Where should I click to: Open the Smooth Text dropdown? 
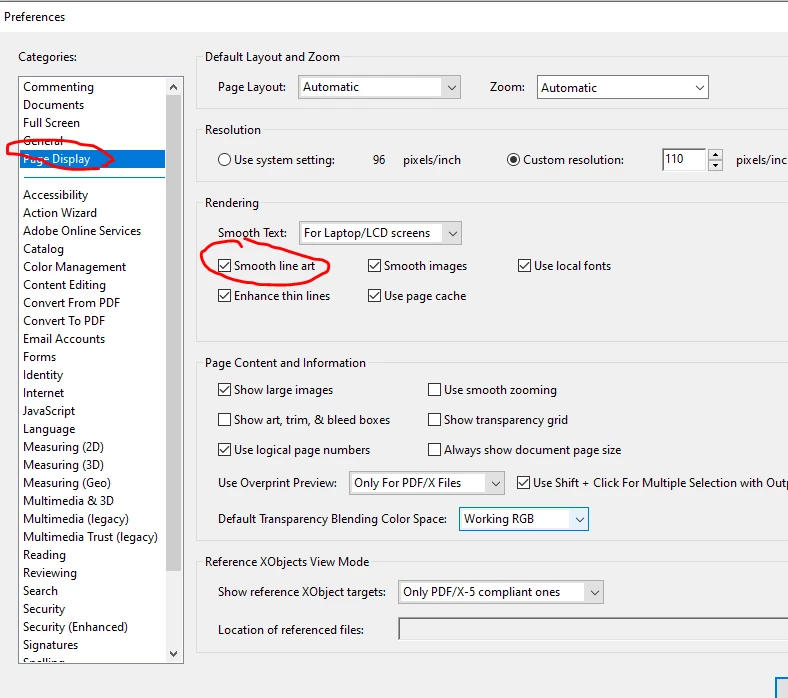click(380, 233)
